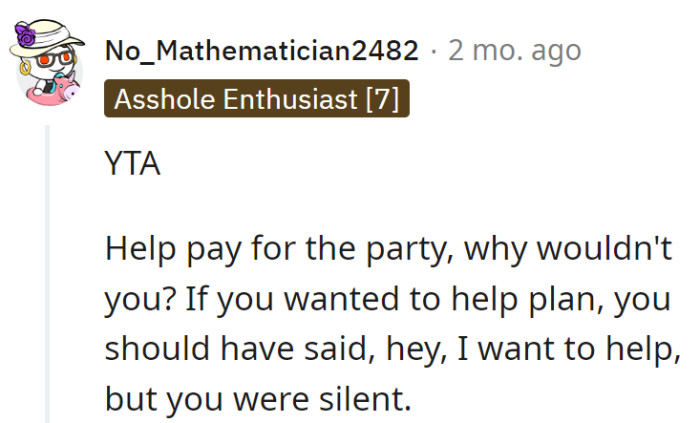Collapse the comment using the vertical thread line
The width and height of the screenshot is (700, 423).
coord(46,270)
